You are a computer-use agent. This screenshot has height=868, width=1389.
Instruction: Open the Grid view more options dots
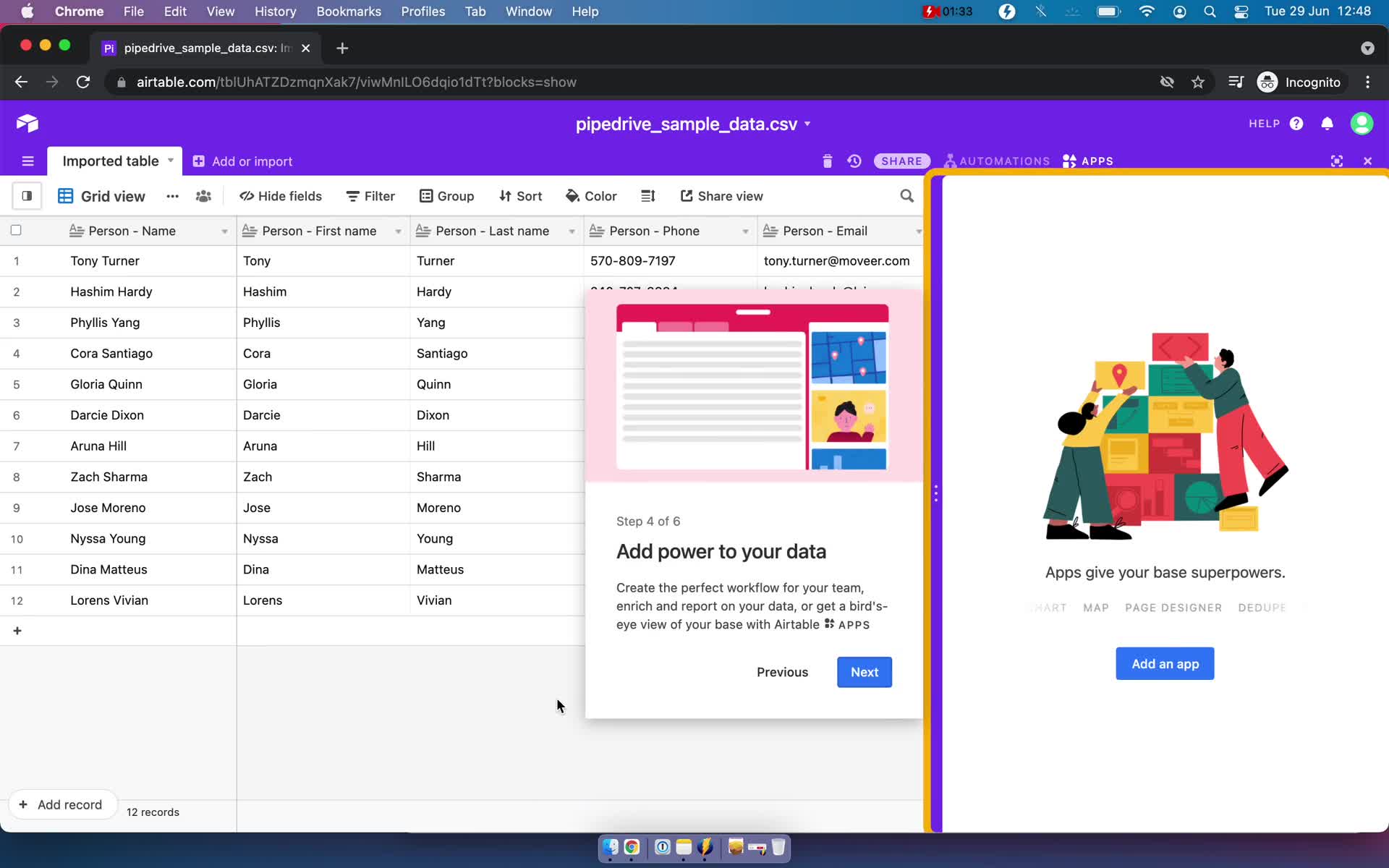(x=172, y=196)
